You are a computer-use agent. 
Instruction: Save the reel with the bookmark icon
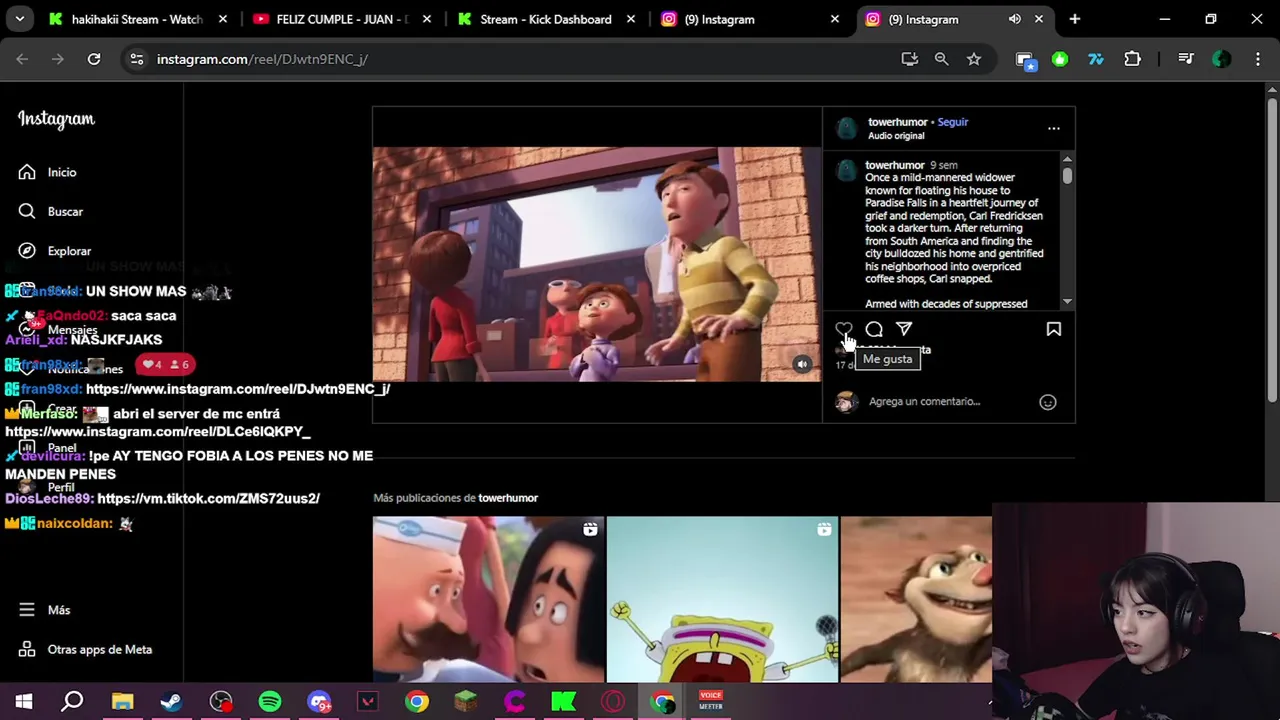pos(1053,329)
